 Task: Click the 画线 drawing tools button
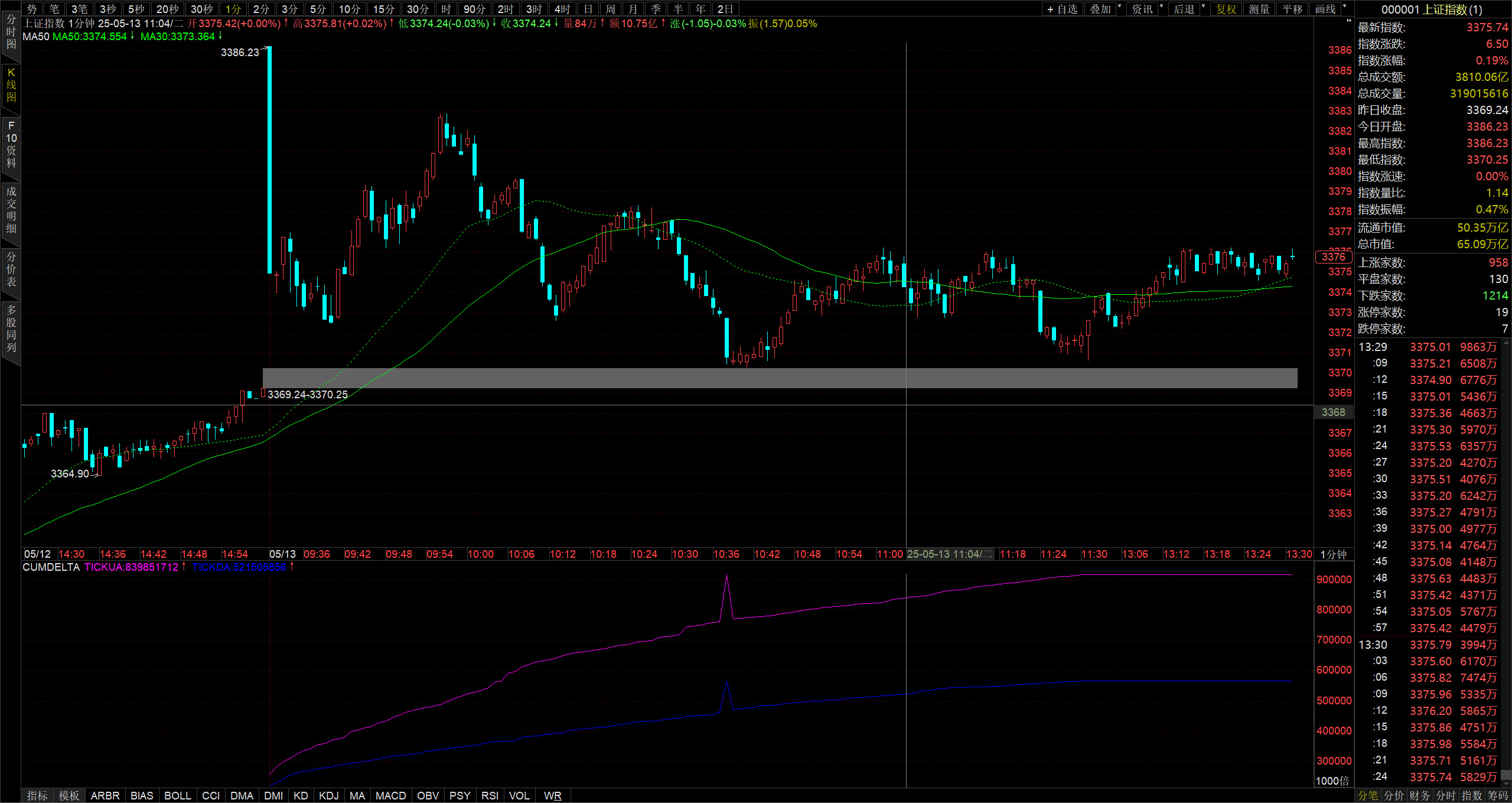(1325, 9)
